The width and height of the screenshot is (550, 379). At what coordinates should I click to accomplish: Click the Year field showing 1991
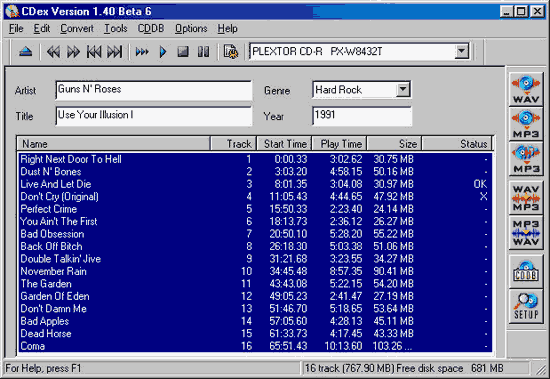pyautogui.click(x=362, y=116)
